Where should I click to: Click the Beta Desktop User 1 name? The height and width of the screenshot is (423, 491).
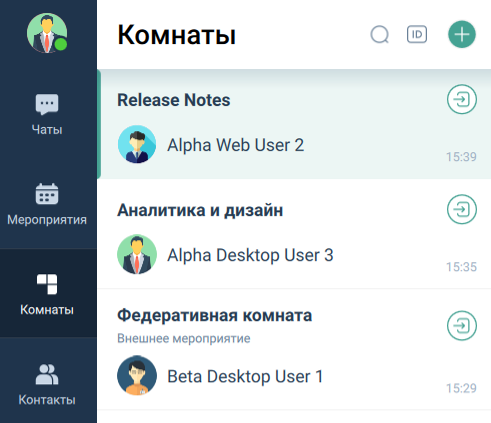tap(245, 376)
